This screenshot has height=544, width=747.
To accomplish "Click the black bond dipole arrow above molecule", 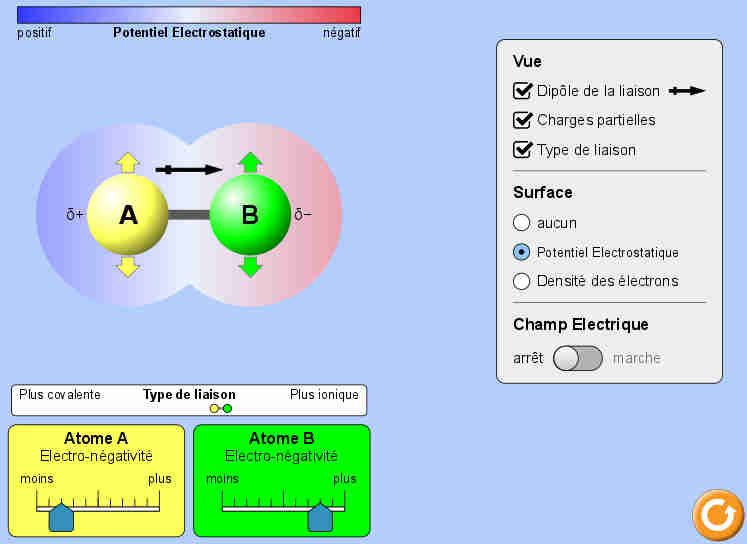I will [189, 170].
